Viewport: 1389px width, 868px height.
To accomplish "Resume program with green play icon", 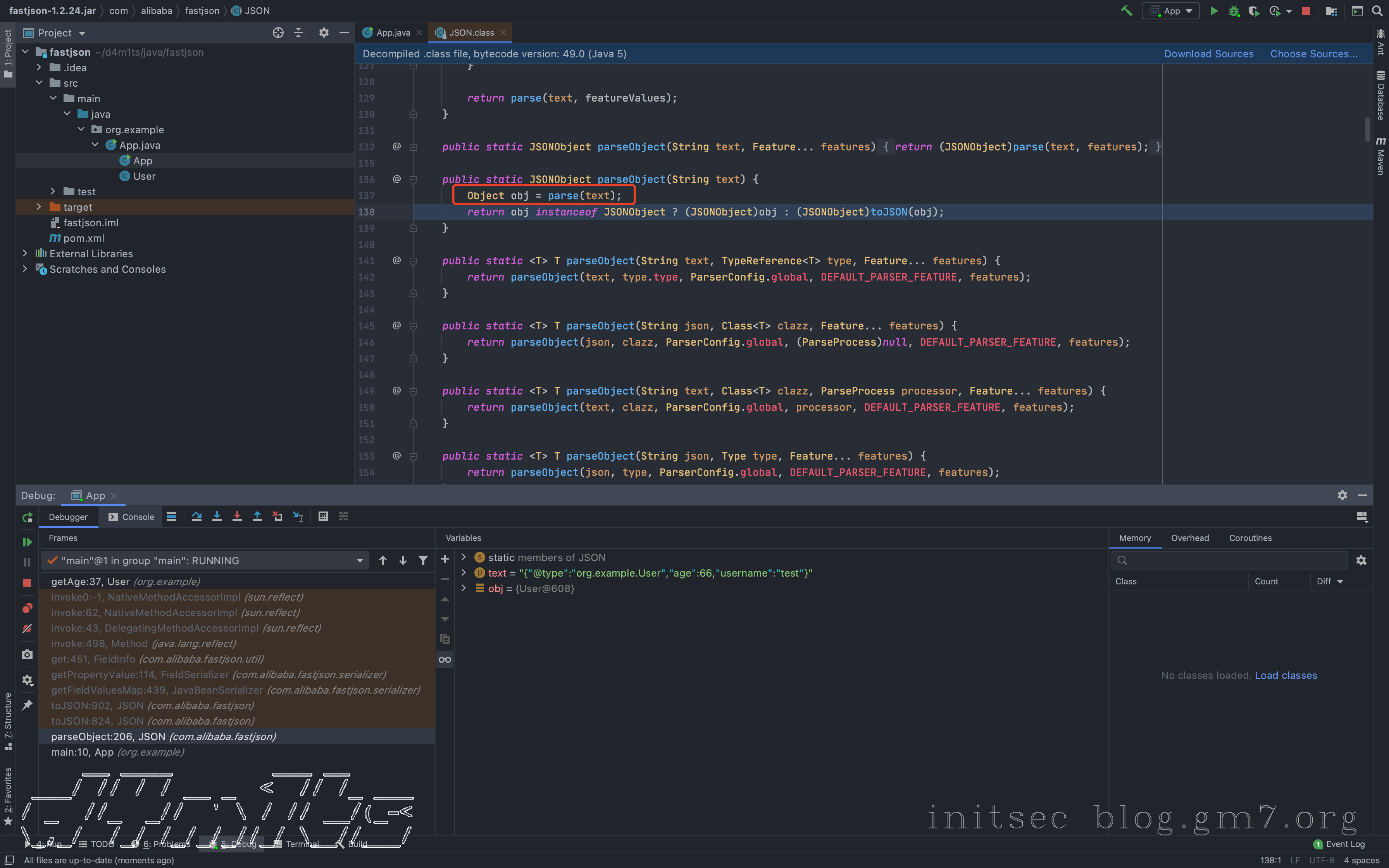I will tap(27, 542).
